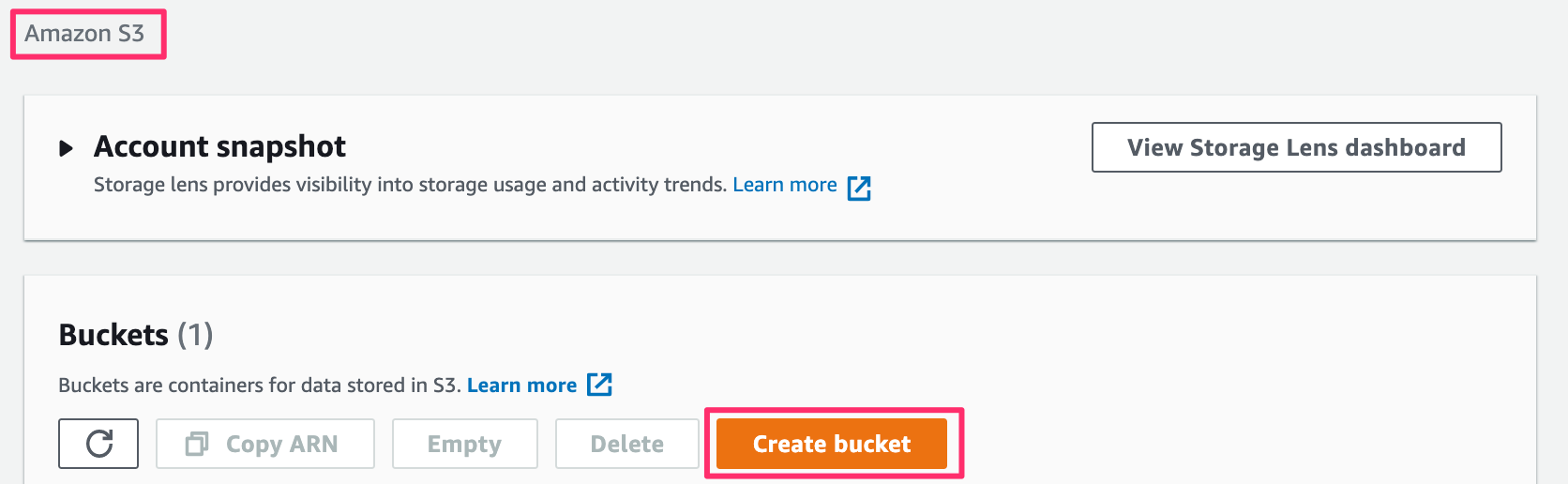This screenshot has width=1568, height=484.
Task: Open Learn more link about buckets
Action: [521, 386]
